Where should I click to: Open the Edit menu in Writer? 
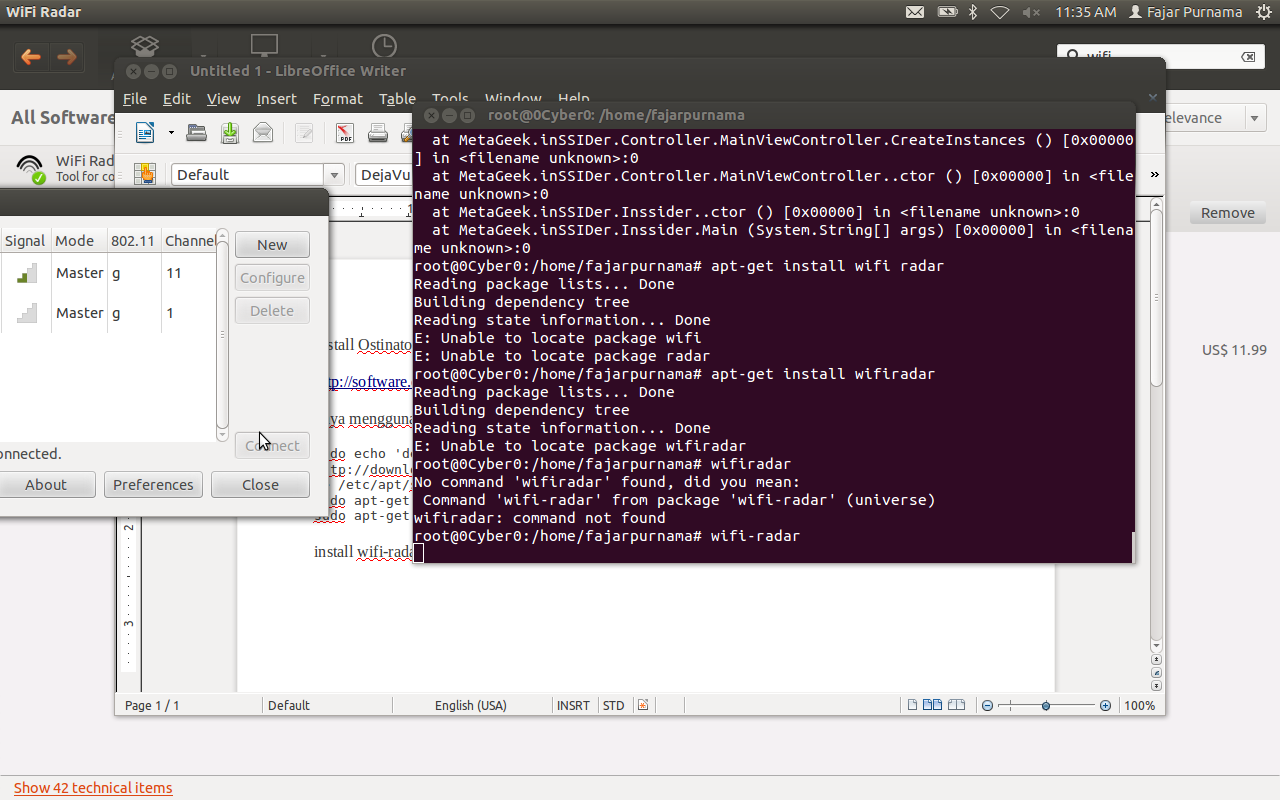click(x=177, y=98)
